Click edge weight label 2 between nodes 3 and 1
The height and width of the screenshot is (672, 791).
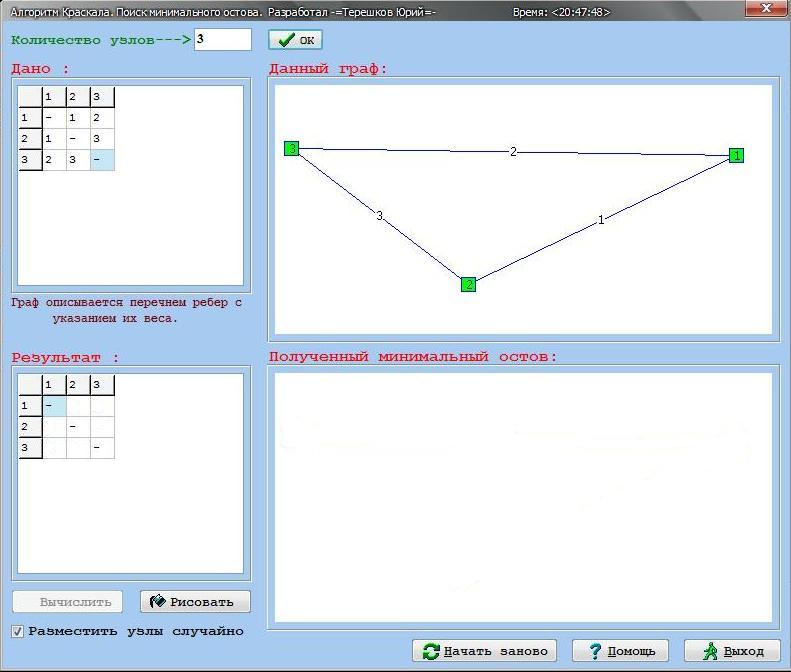[513, 151]
